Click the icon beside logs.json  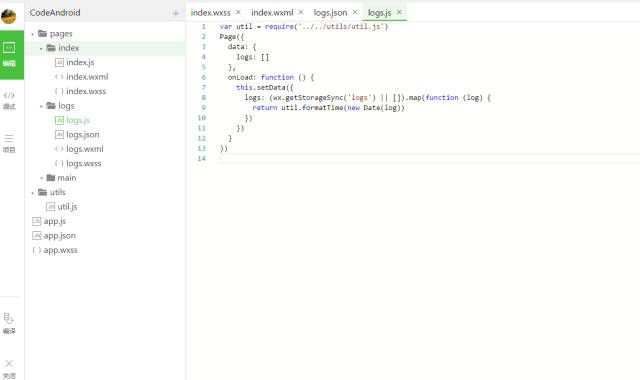59,134
